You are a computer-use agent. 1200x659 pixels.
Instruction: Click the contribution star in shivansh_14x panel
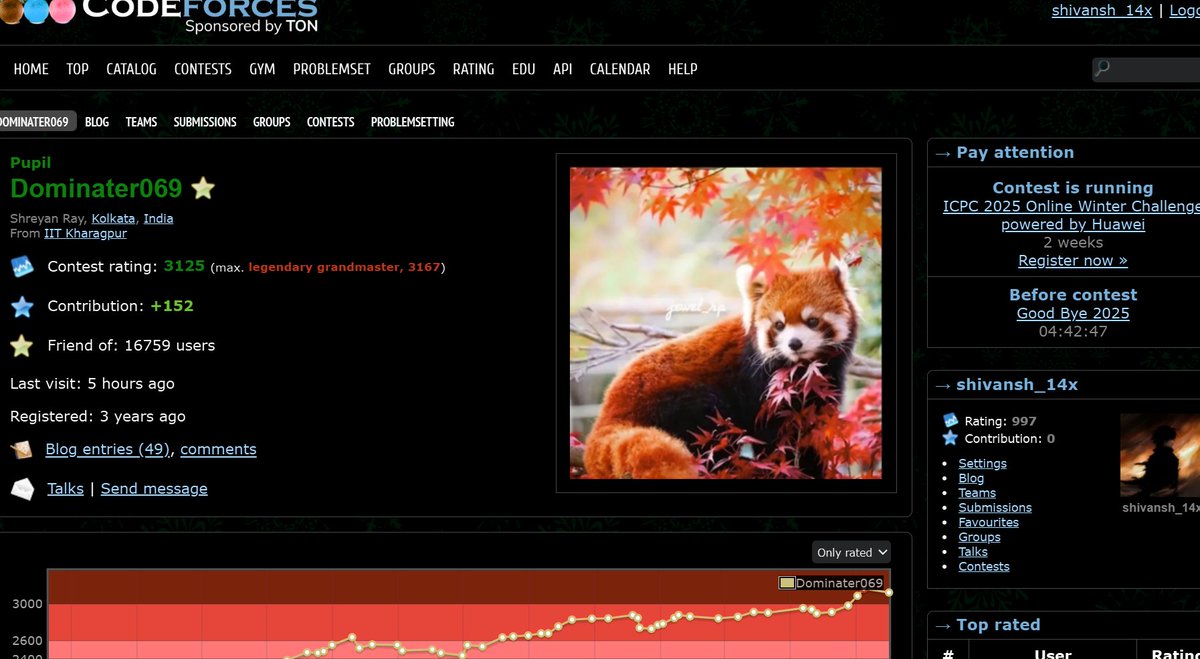pos(951,438)
